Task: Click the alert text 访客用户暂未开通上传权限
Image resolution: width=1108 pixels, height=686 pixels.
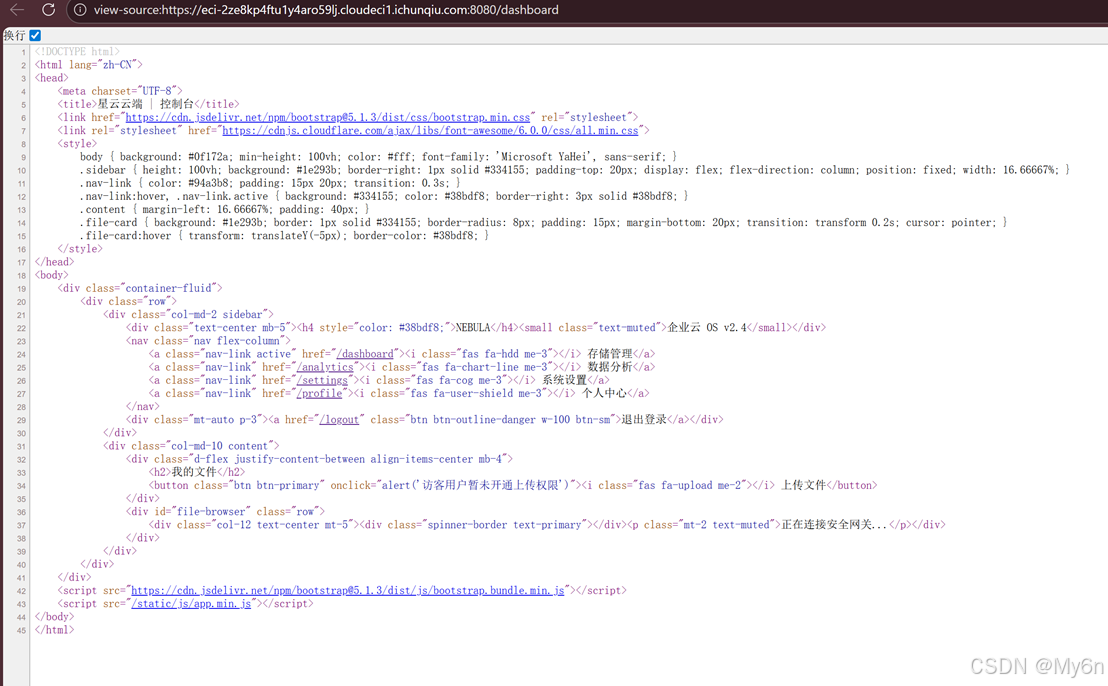Action: pos(492,485)
